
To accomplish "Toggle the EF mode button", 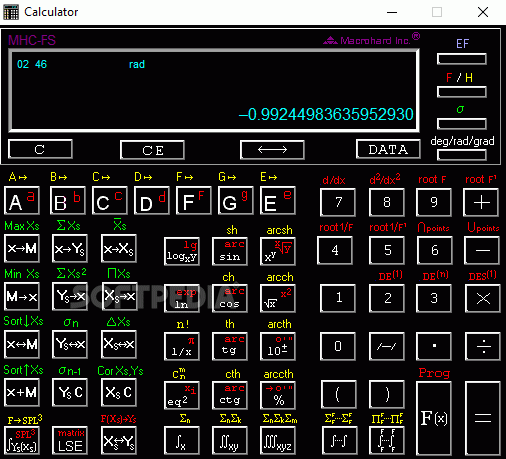I will pyautogui.click(x=462, y=59).
